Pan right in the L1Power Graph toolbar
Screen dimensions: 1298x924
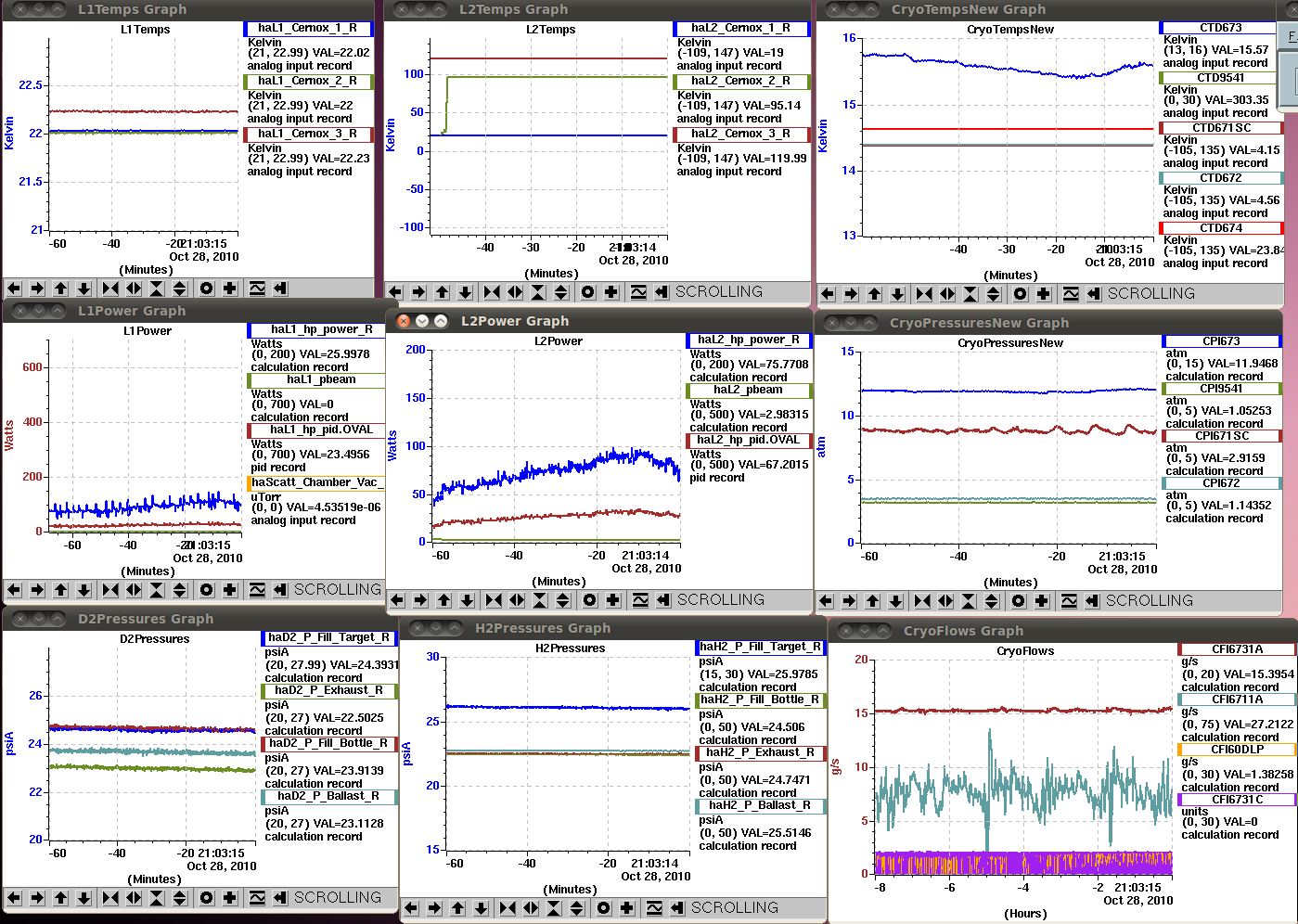(37, 590)
